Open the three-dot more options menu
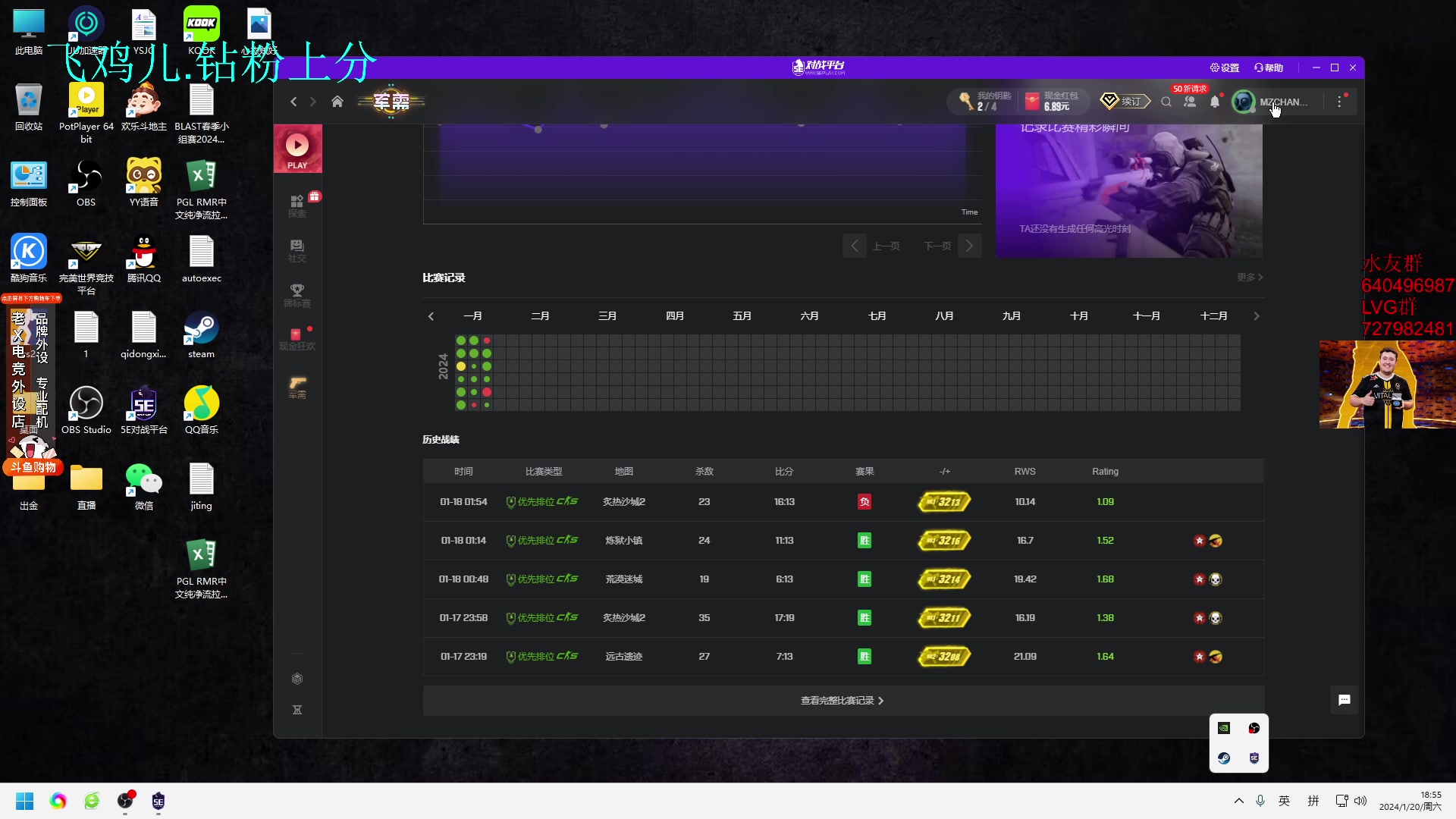The height and width of the screenshot is (819, 1456). (x=1339, y=102)
